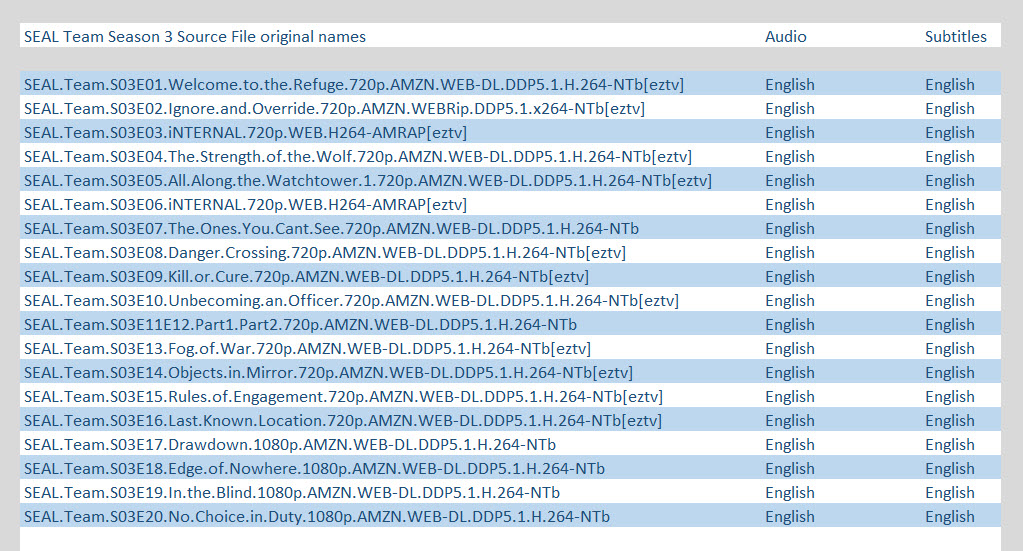
Task: Click the Audio 'English' cell for S03E20
Action: point(789,517)
